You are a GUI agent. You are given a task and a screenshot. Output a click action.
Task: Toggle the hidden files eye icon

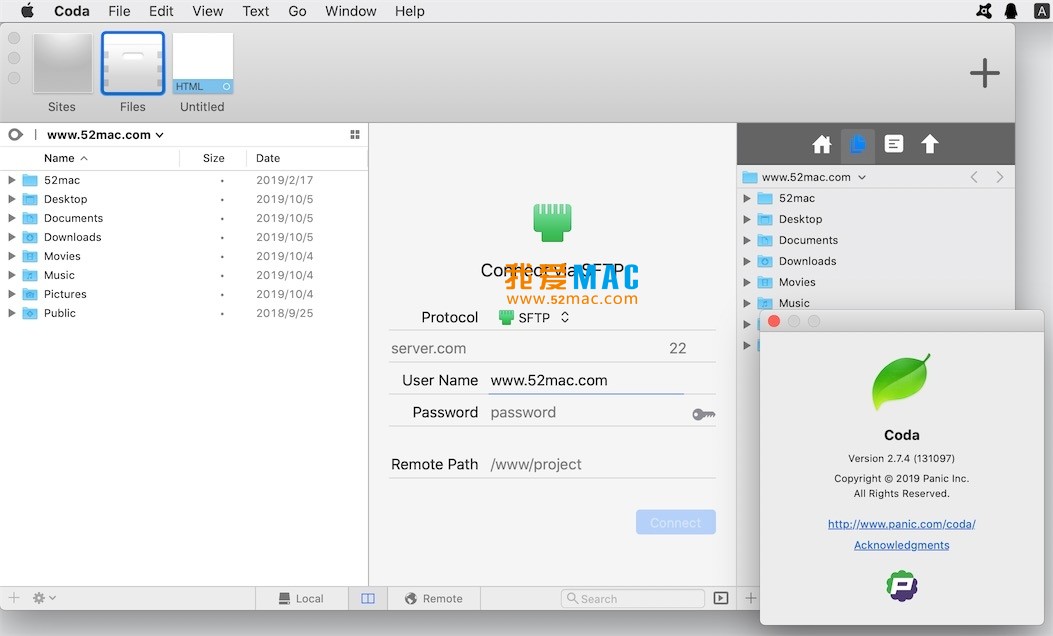(x=15, y=134)
